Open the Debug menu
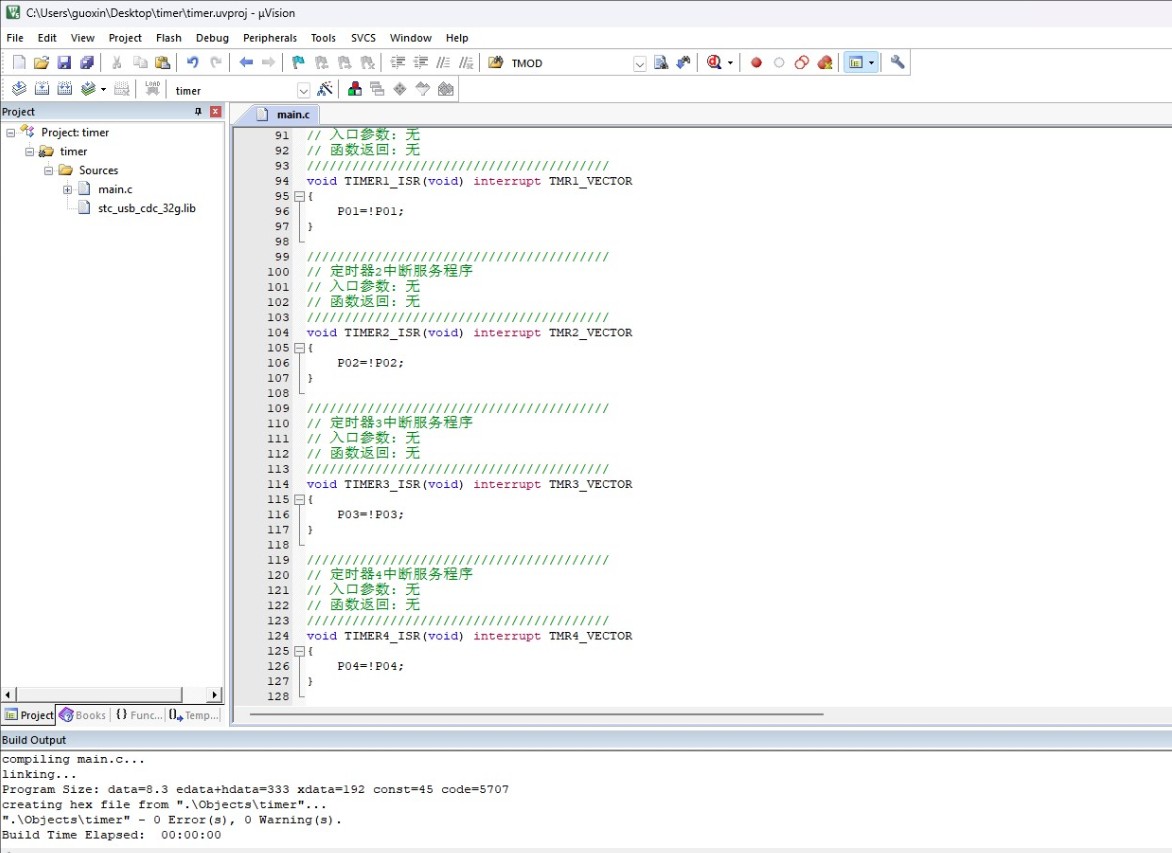This screenshot has height=853, width=1172. pos(212,38)
